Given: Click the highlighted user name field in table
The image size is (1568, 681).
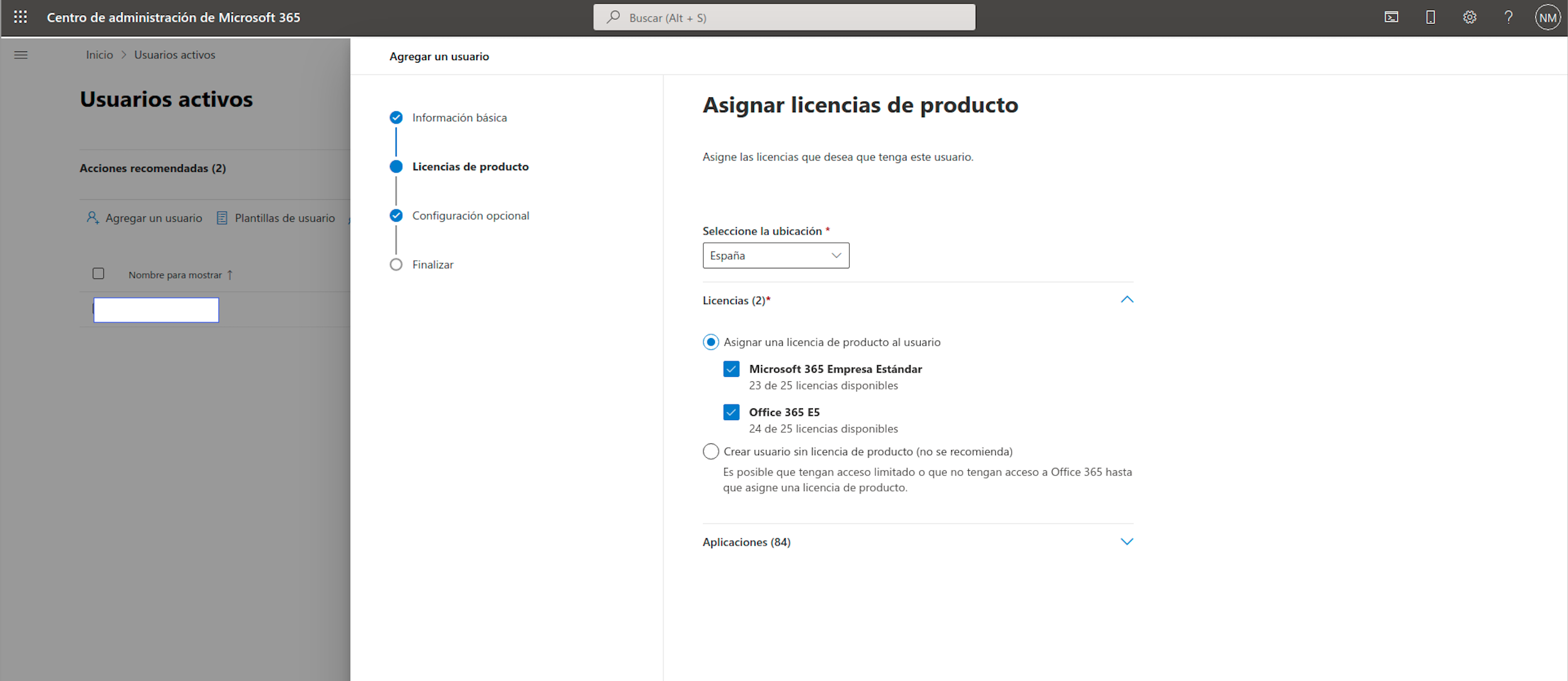Looking at the screenshot, I should 156,310.
